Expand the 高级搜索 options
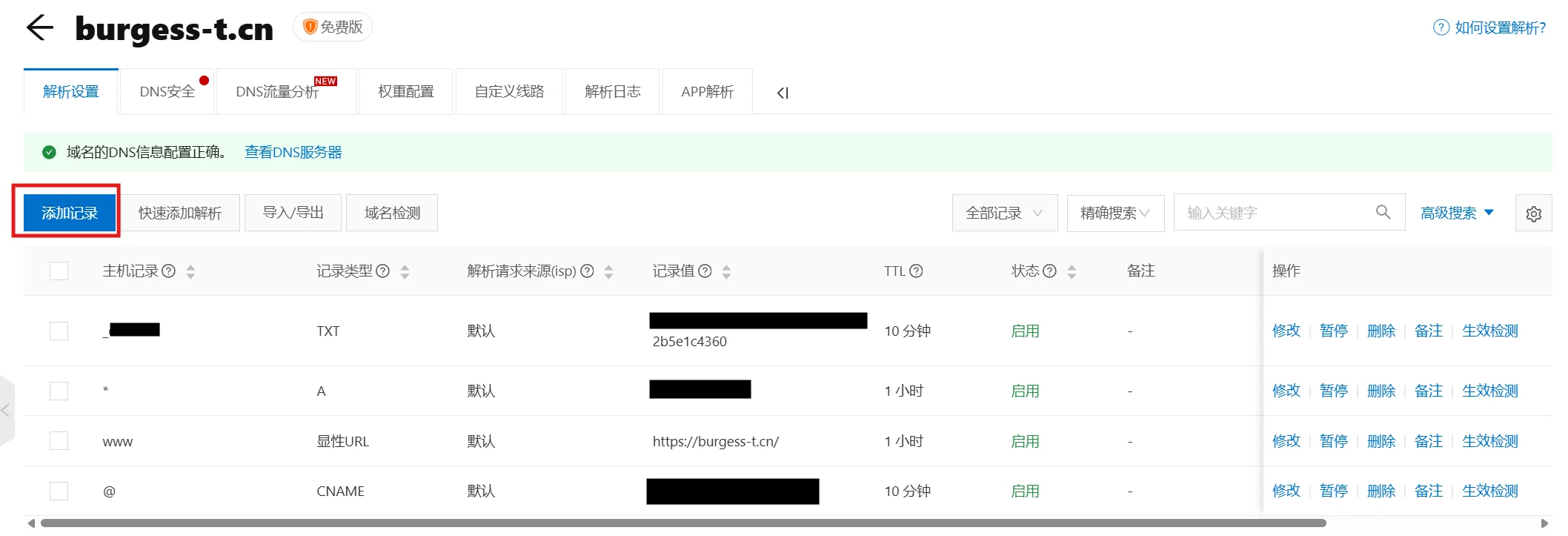This screenshot has height=536, width=1568. [x=1457, y=214]
